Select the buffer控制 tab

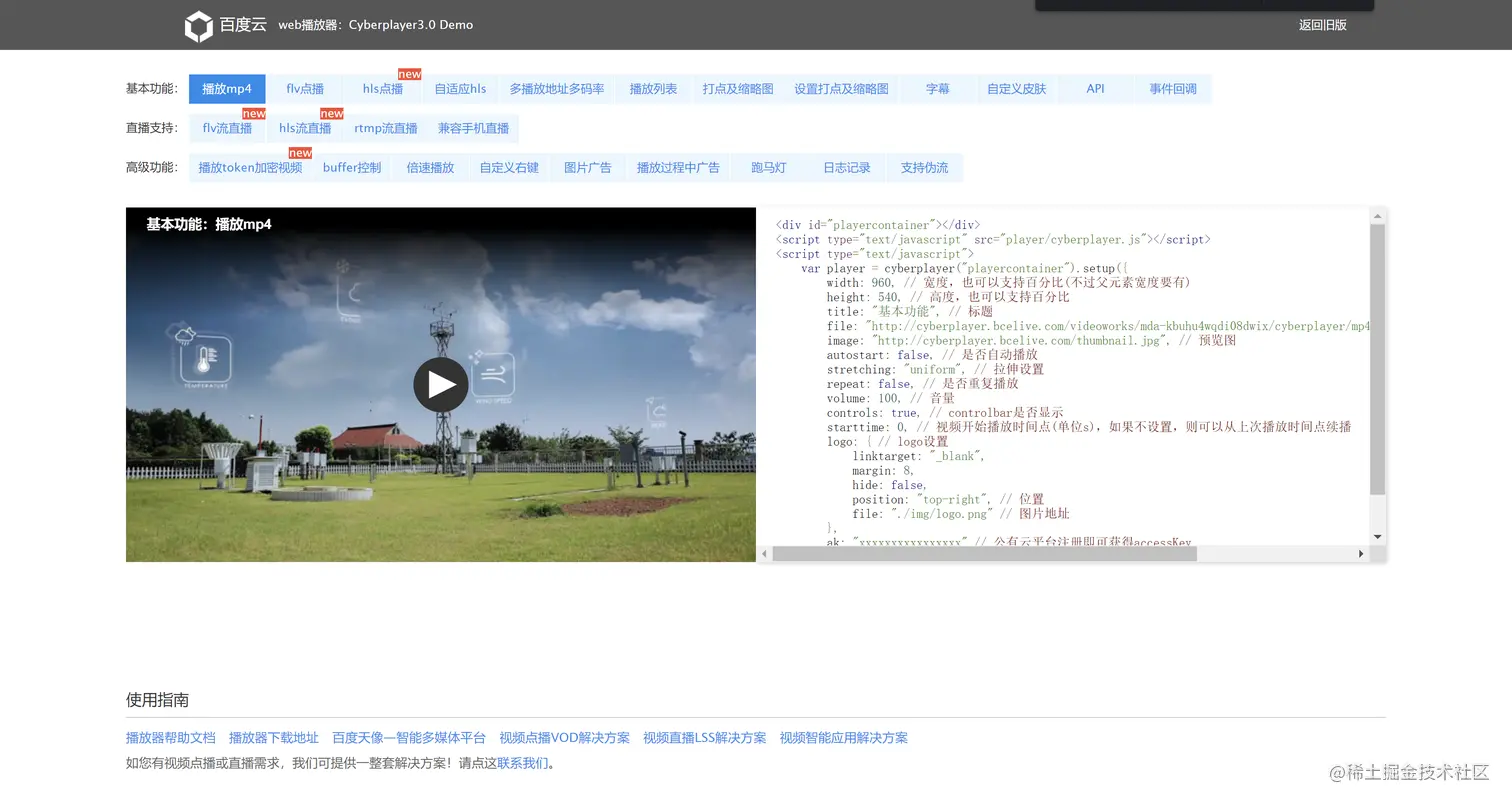click(352, 167)
